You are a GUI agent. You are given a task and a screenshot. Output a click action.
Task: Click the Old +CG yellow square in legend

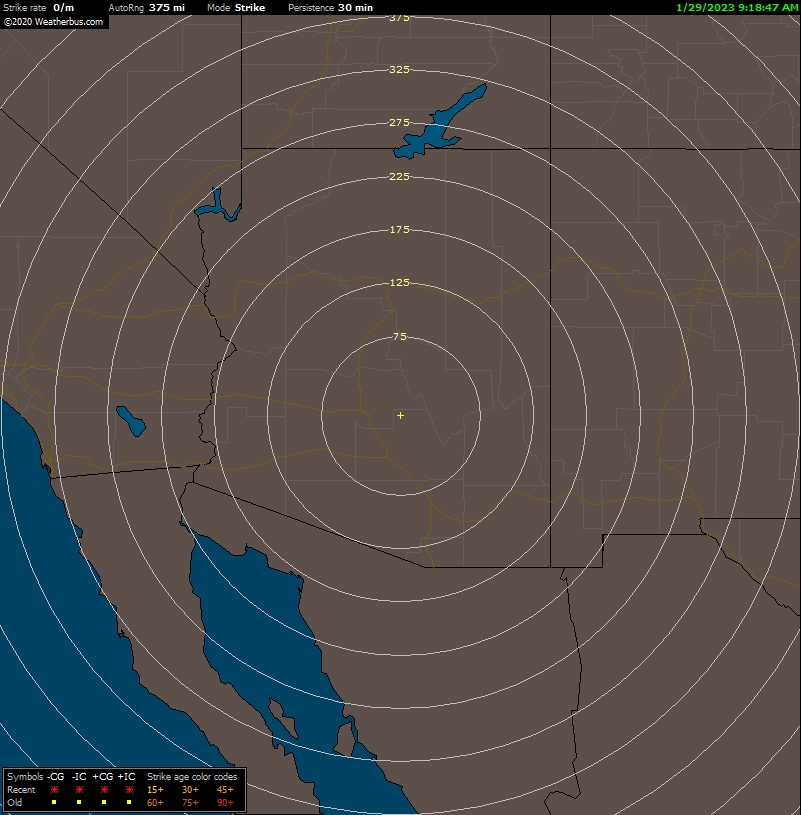click(x=103, y=802)
